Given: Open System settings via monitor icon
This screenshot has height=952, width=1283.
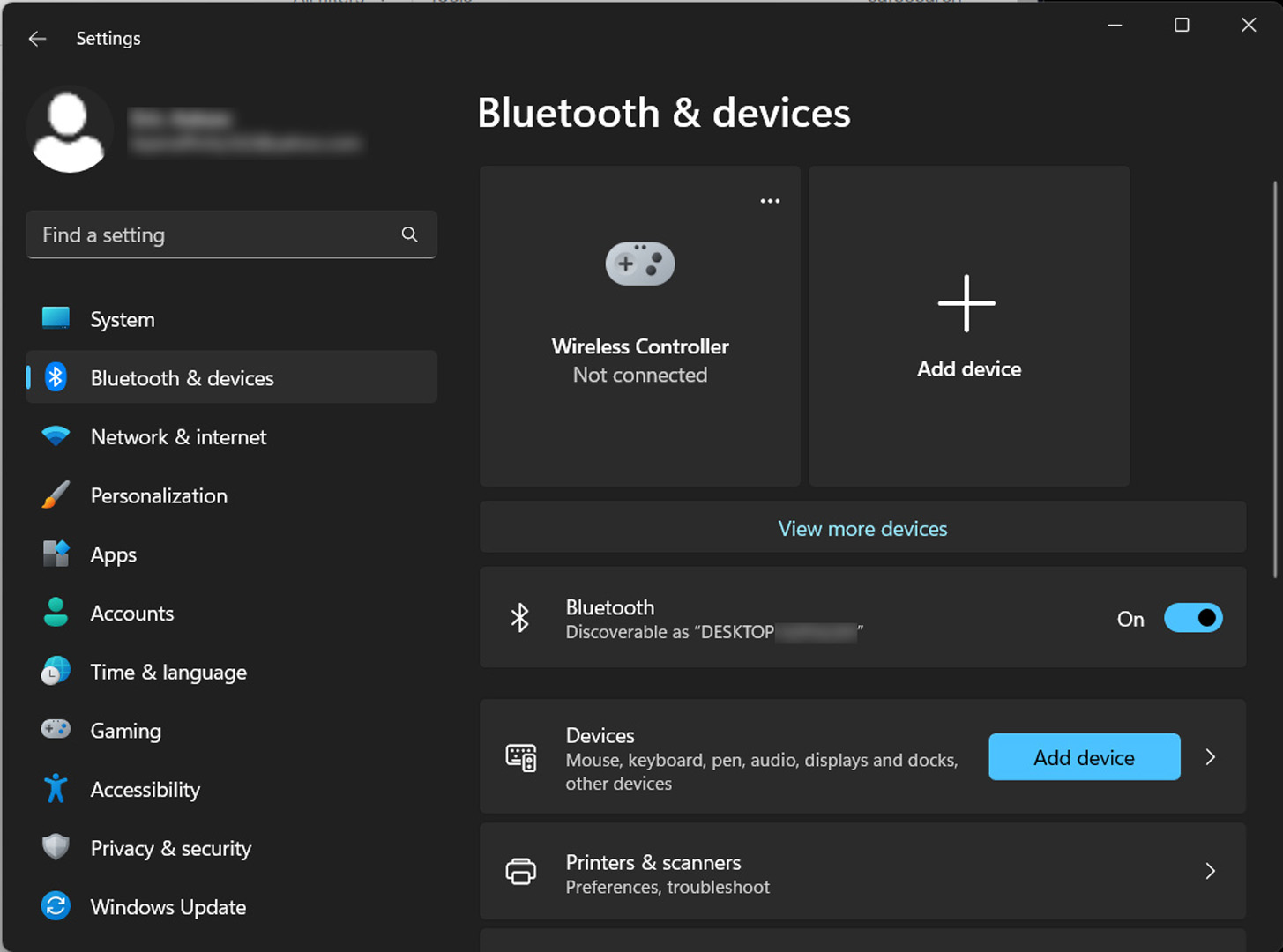Looking at the screenshot, I should click(56, 318).
